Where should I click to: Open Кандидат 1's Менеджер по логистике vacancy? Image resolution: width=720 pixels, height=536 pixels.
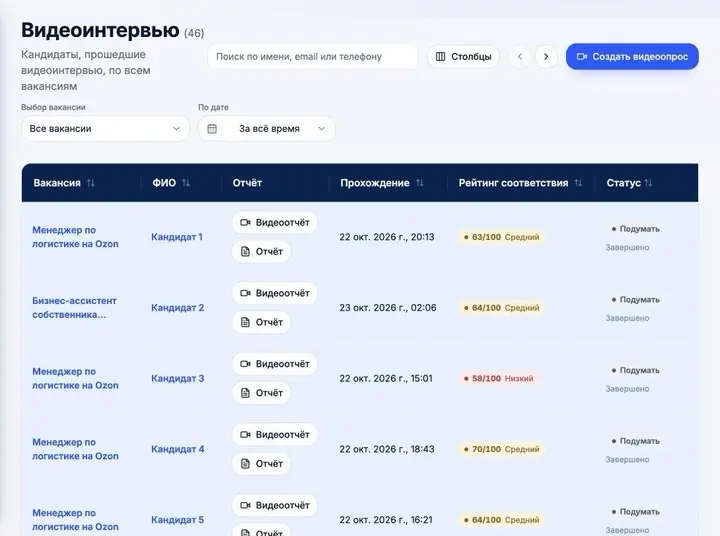75,237
